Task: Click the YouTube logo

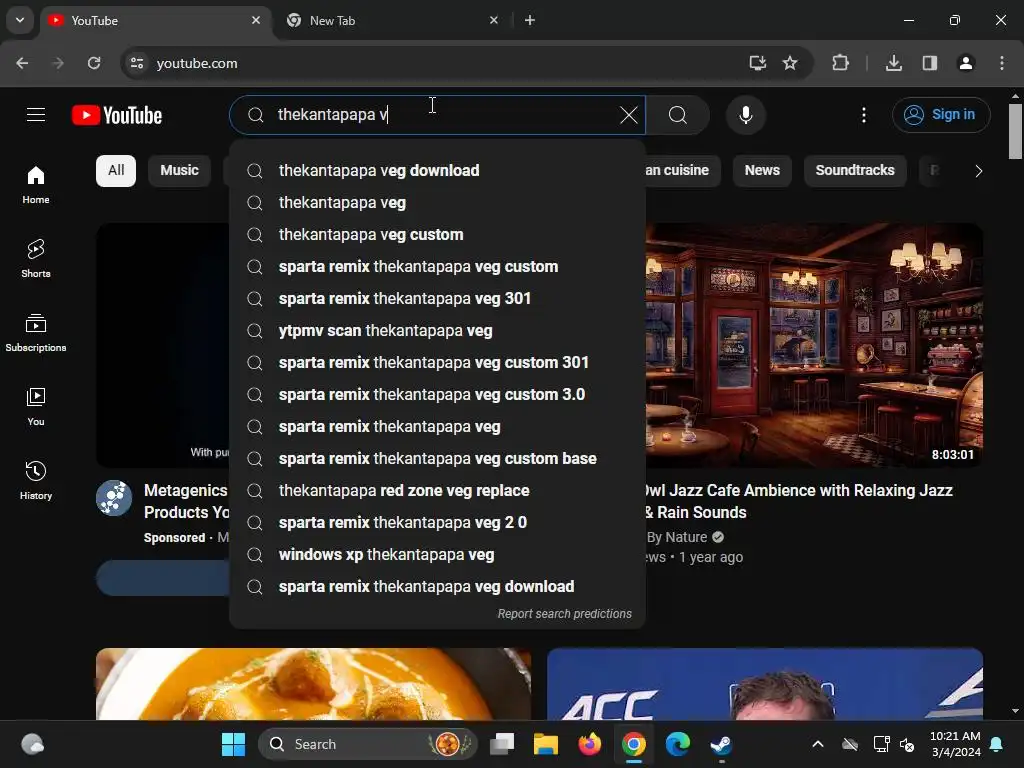Action: tap(117, 115)
